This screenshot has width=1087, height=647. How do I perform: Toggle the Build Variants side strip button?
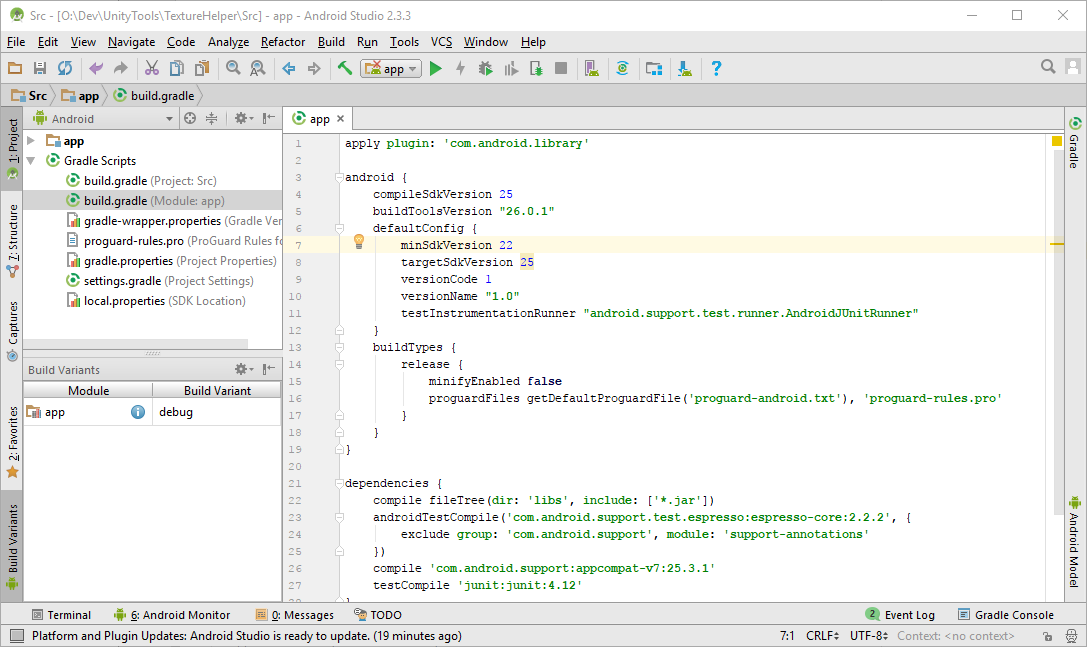pyautogui.click(x=12, y=547)
